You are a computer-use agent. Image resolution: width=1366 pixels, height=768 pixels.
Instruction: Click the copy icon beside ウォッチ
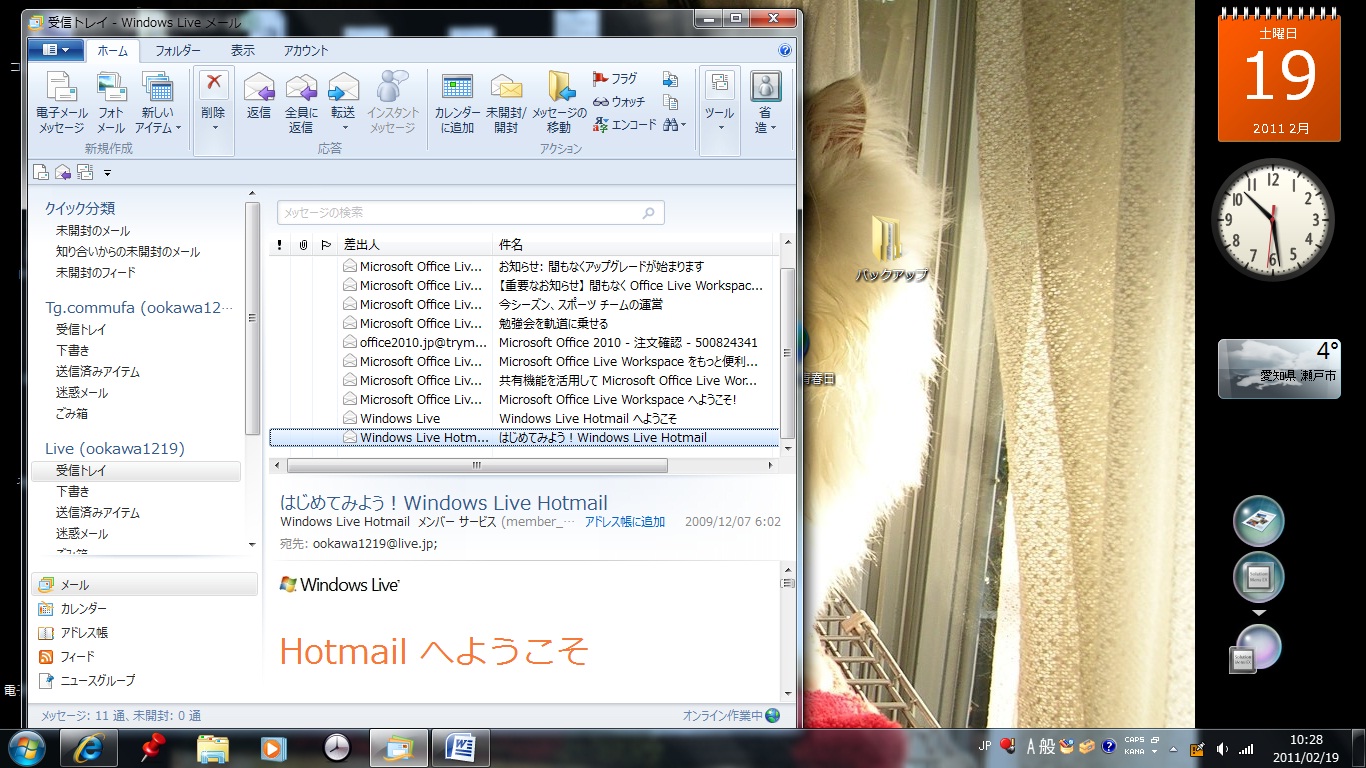click(670, 102)
